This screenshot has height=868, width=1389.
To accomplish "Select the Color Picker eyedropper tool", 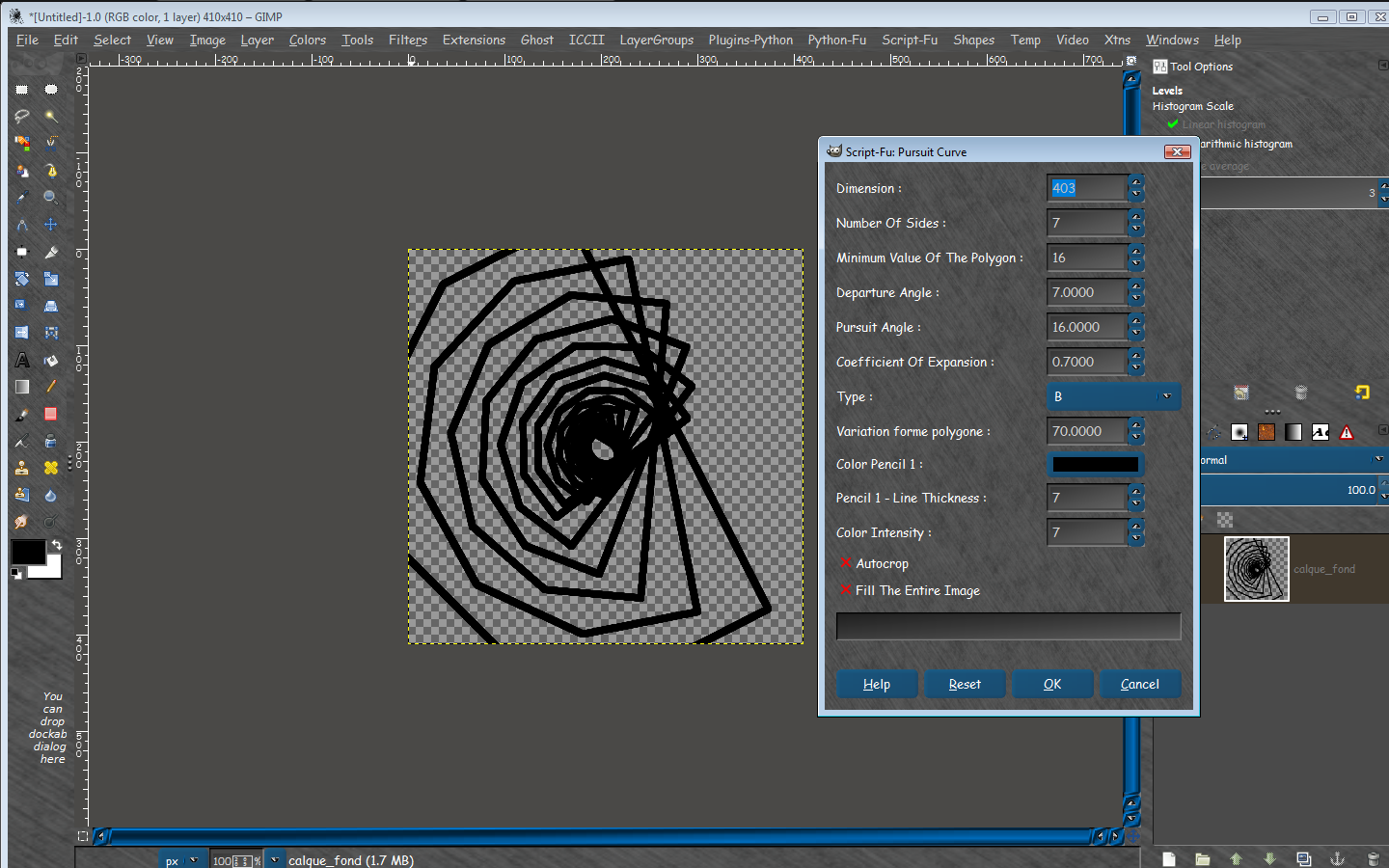I will click(x=21, y=198).
